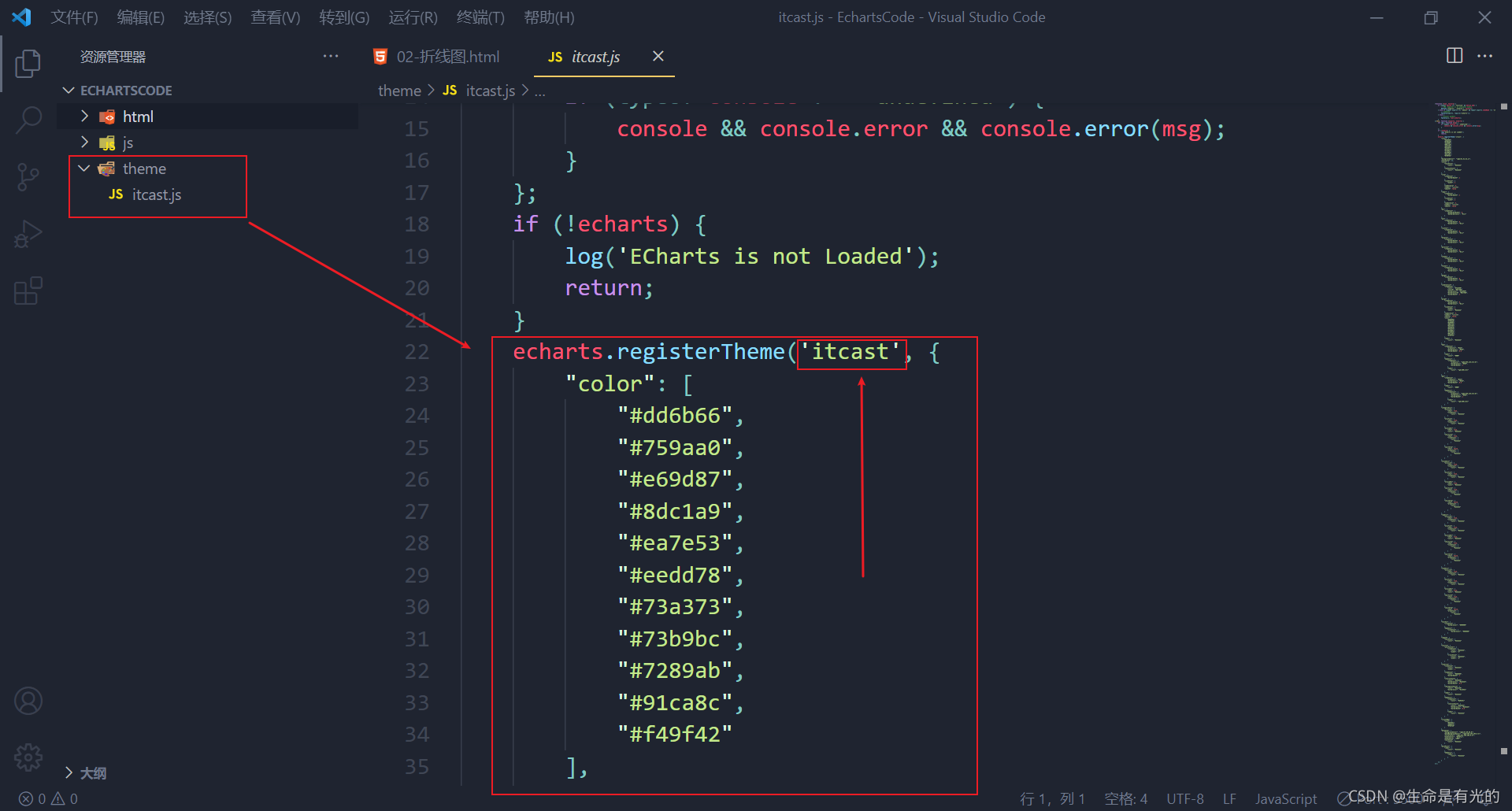Click the VS Code logo icon

pyautogui.click(x=22, y=17)
